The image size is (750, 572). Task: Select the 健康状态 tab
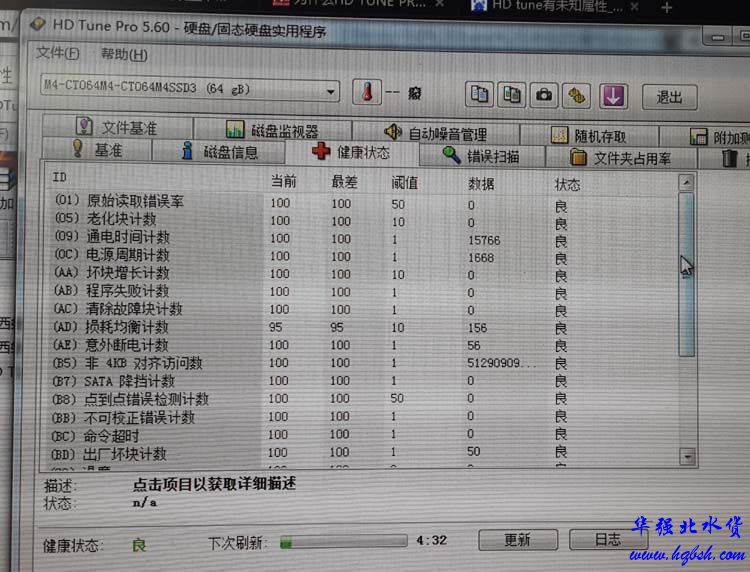pyautogui.click(x=352, y=153)
